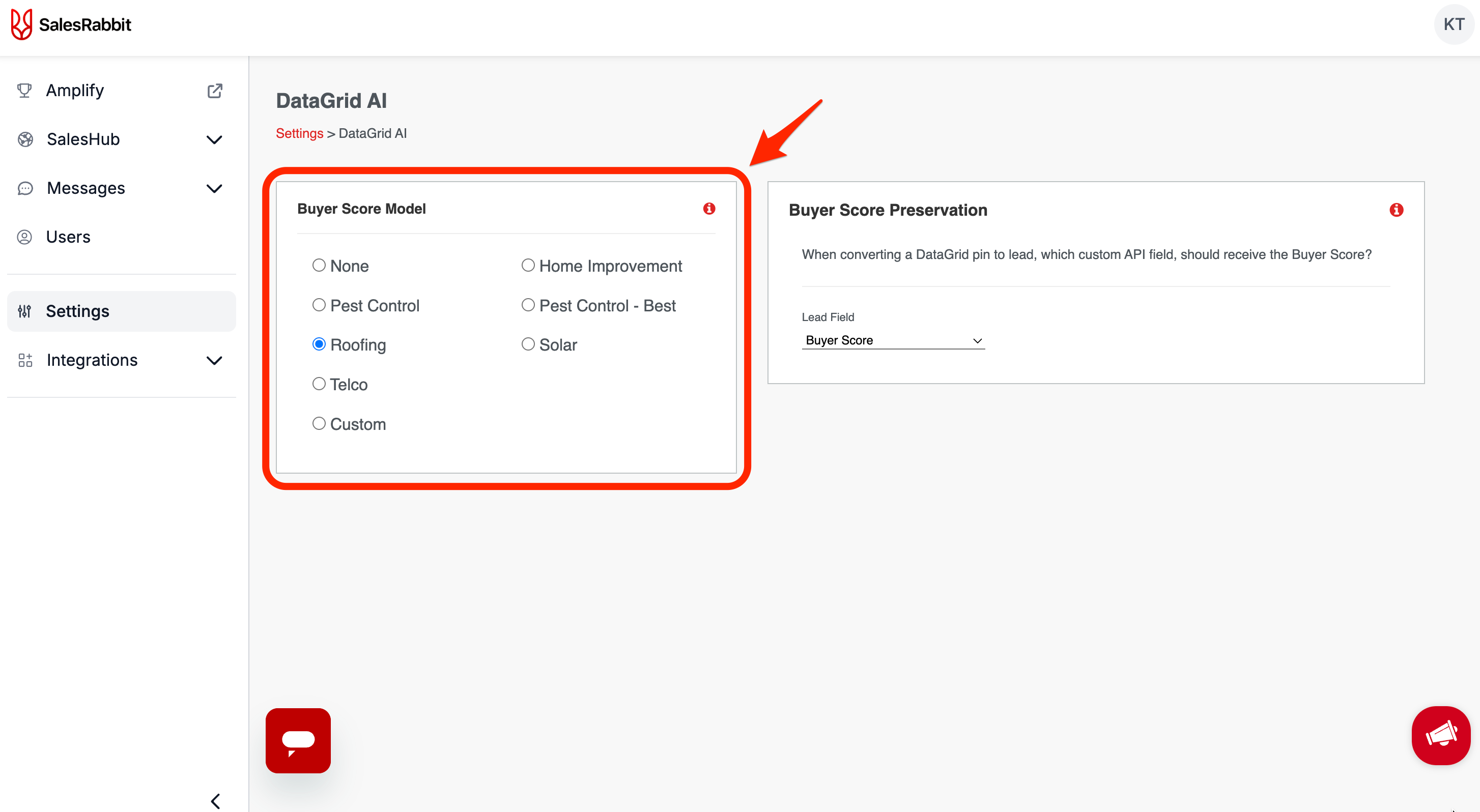Open Amplify in the sidebar
The height and width of the screenshot is (812, 1480).
[121, 91]
